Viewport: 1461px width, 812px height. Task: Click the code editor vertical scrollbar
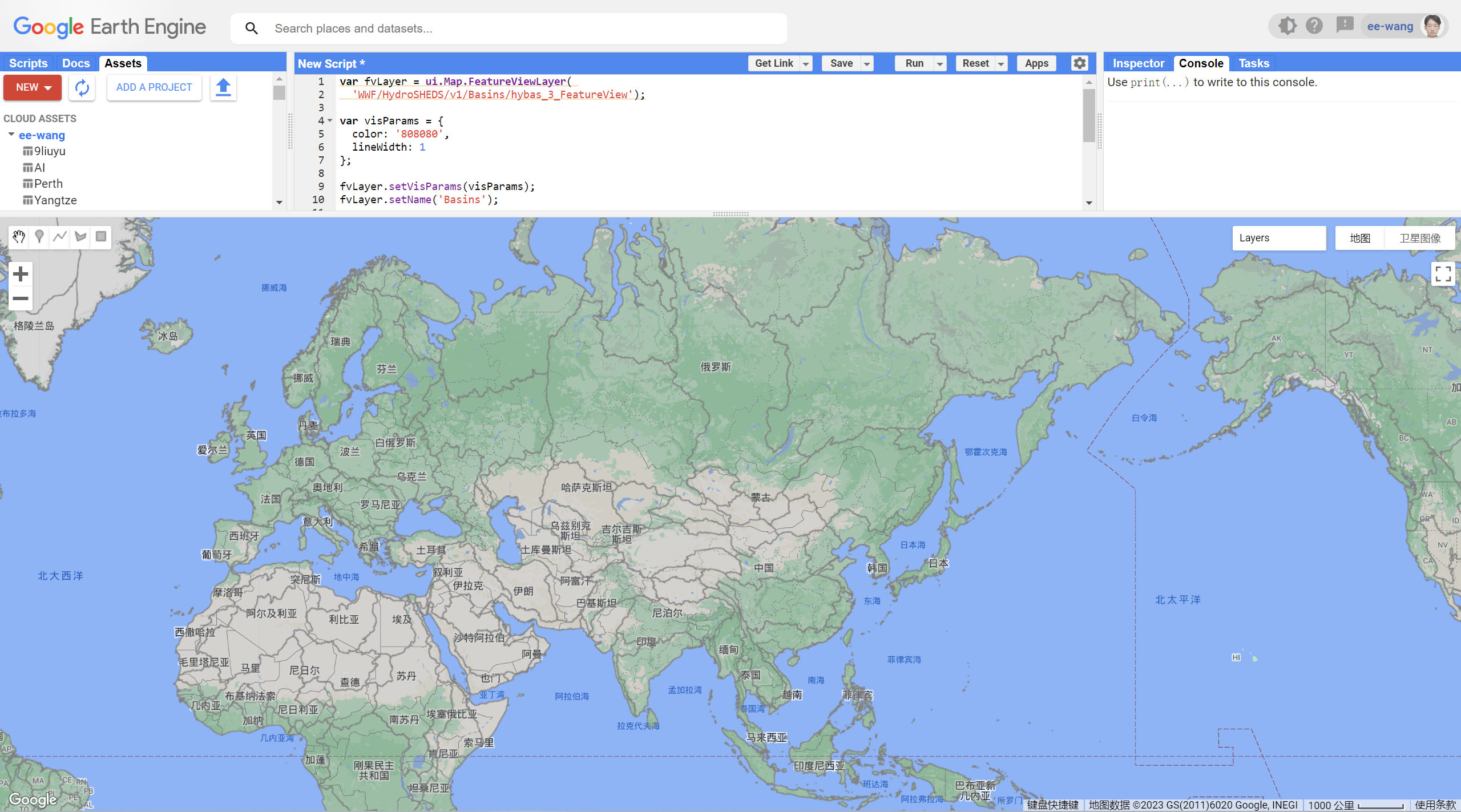tap(1089, 115)
